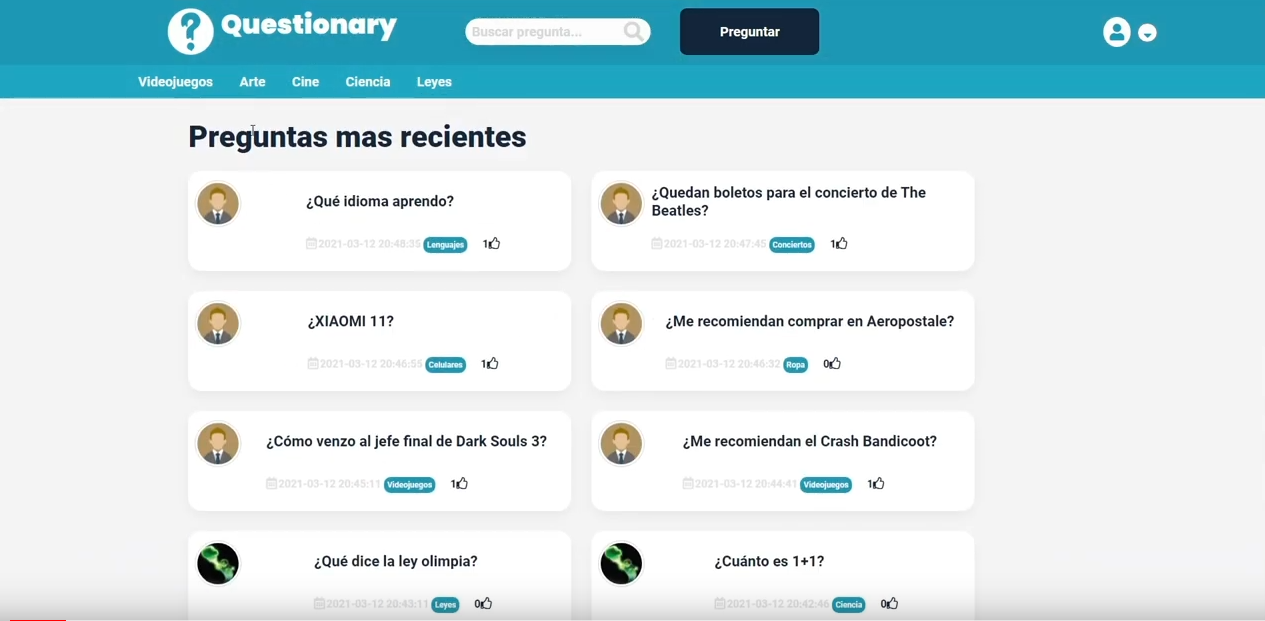The image size is (1265, 621).
Task: Click thumbs-up icon on Crash Bandicoot question
Action: [x=878, y=484]
